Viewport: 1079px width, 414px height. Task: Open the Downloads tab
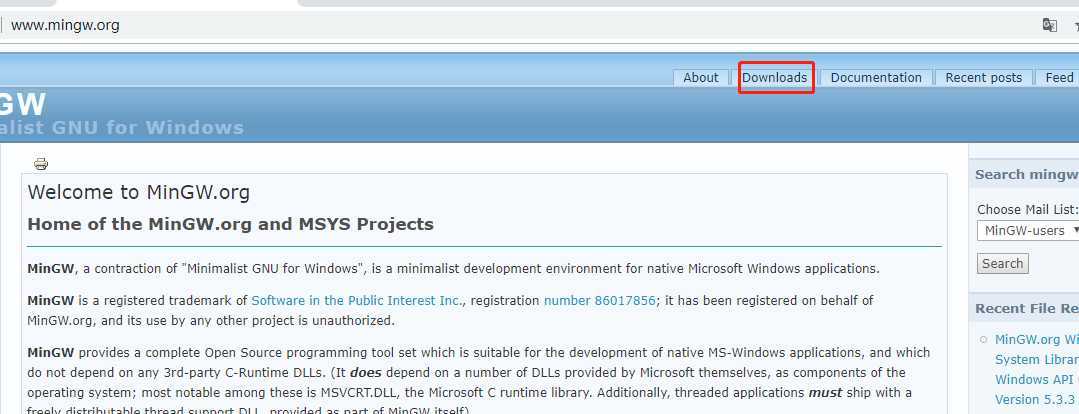[x=774, y=78]
